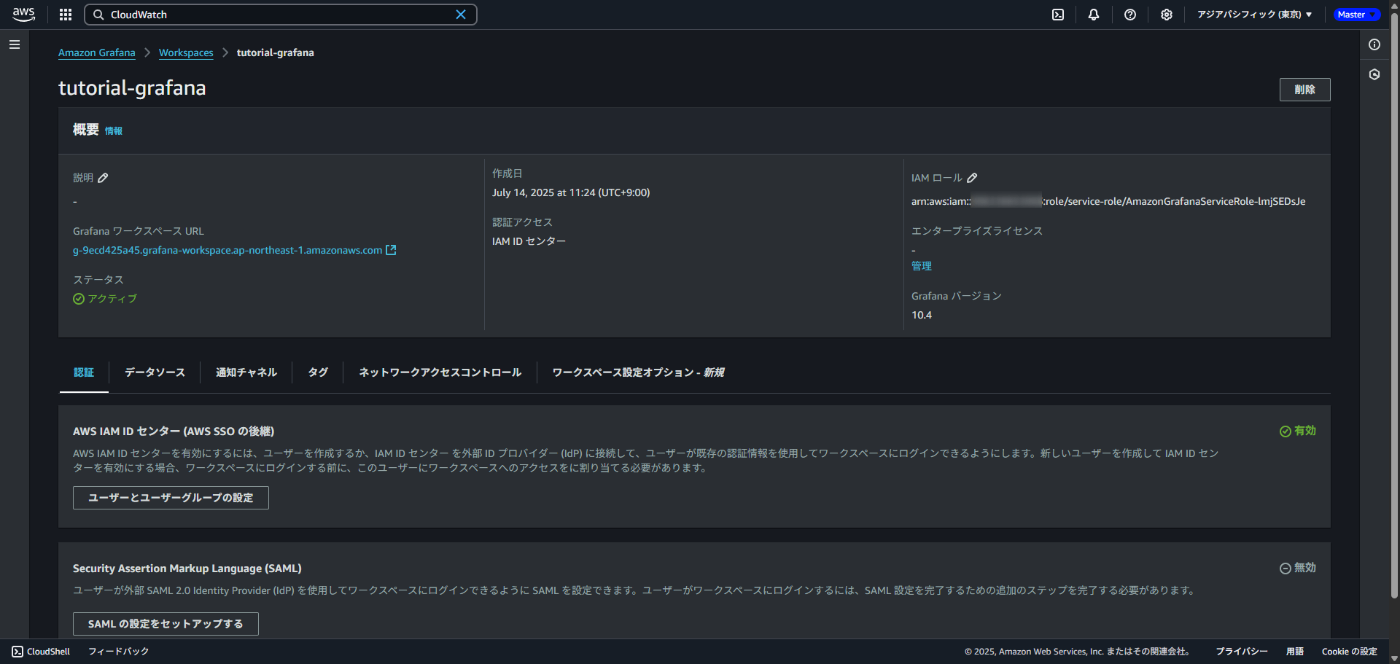Image resolution: width=1400 pixels, height=664 pixels.
Task: Open the ネットワークアクセスコントロール tab
Action: pyautogui.click(x=440, y=372)
